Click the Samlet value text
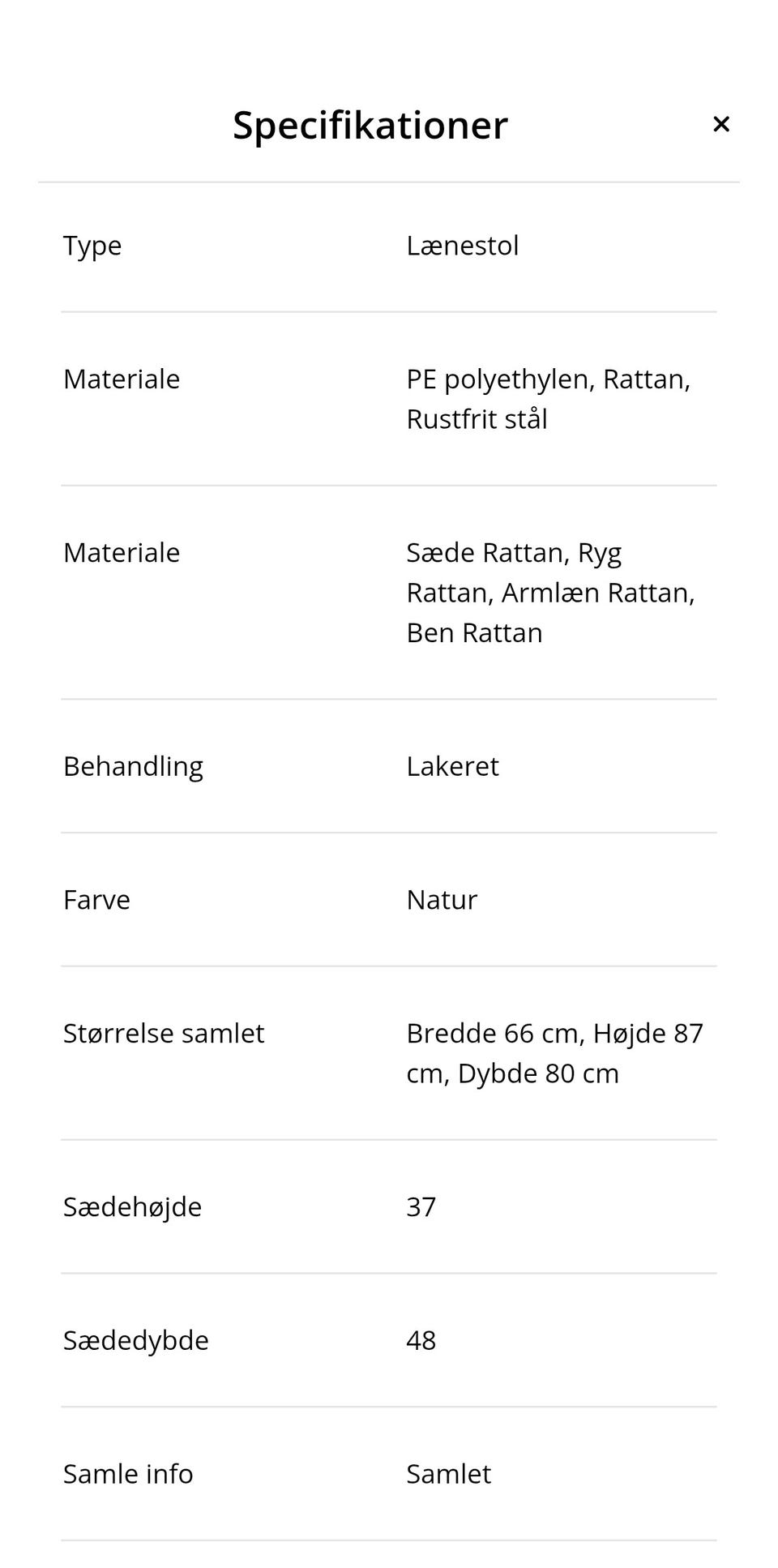This screenshot has width=778, height=1568. tap(448, 1474)
